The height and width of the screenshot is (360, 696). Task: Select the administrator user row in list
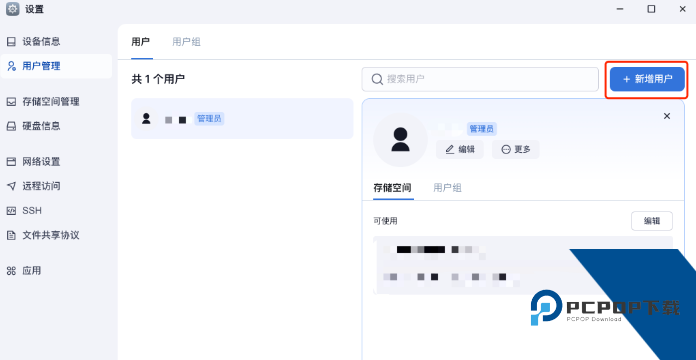242,119
